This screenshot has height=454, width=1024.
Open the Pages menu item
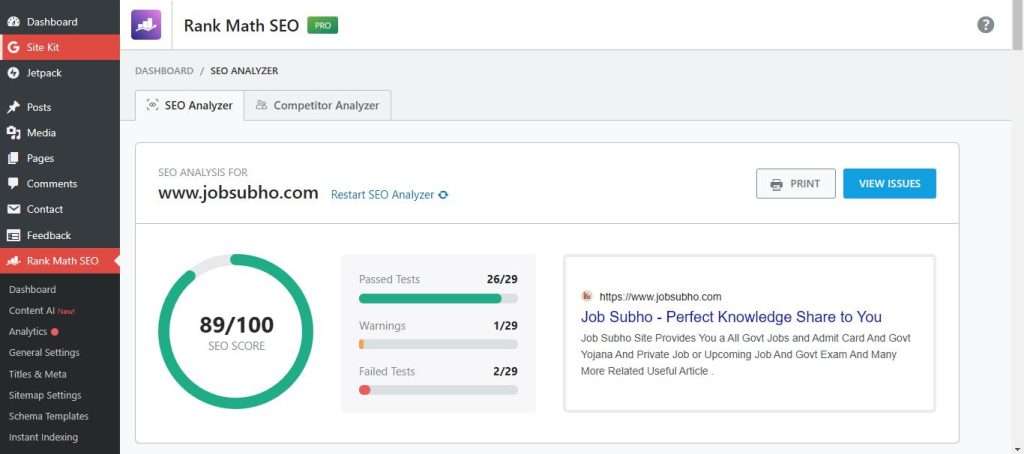[60, 158]
